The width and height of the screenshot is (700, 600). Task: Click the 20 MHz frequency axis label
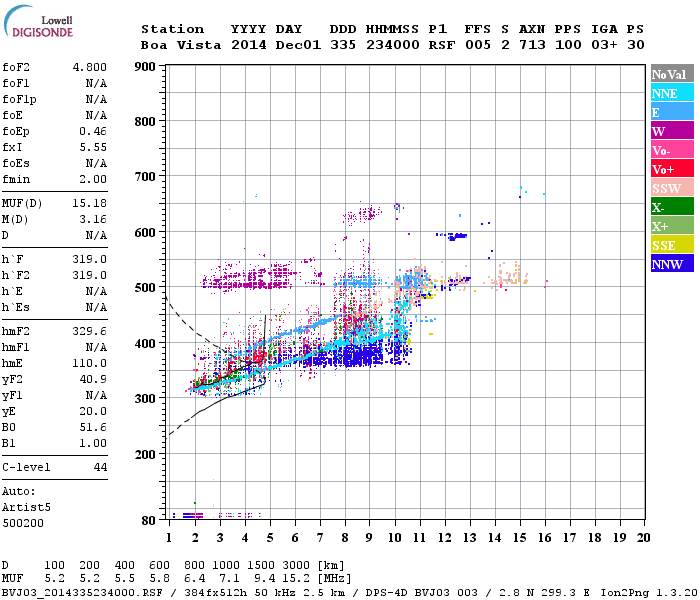click(x=643, y=538)
